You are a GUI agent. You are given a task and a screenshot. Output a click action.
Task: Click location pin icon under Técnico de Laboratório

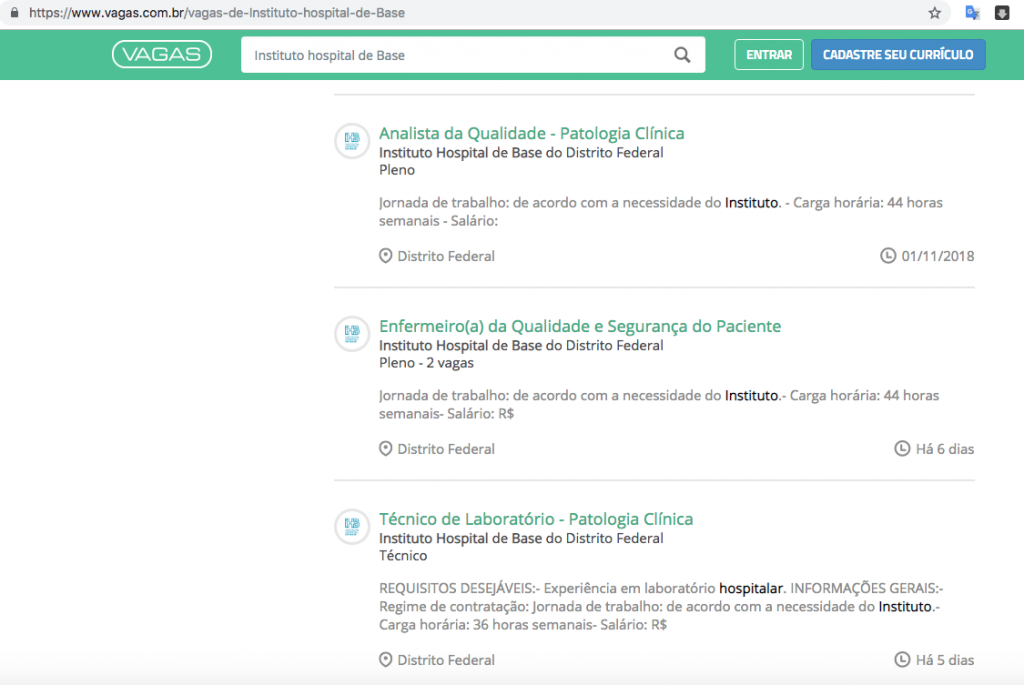[386, 660]
